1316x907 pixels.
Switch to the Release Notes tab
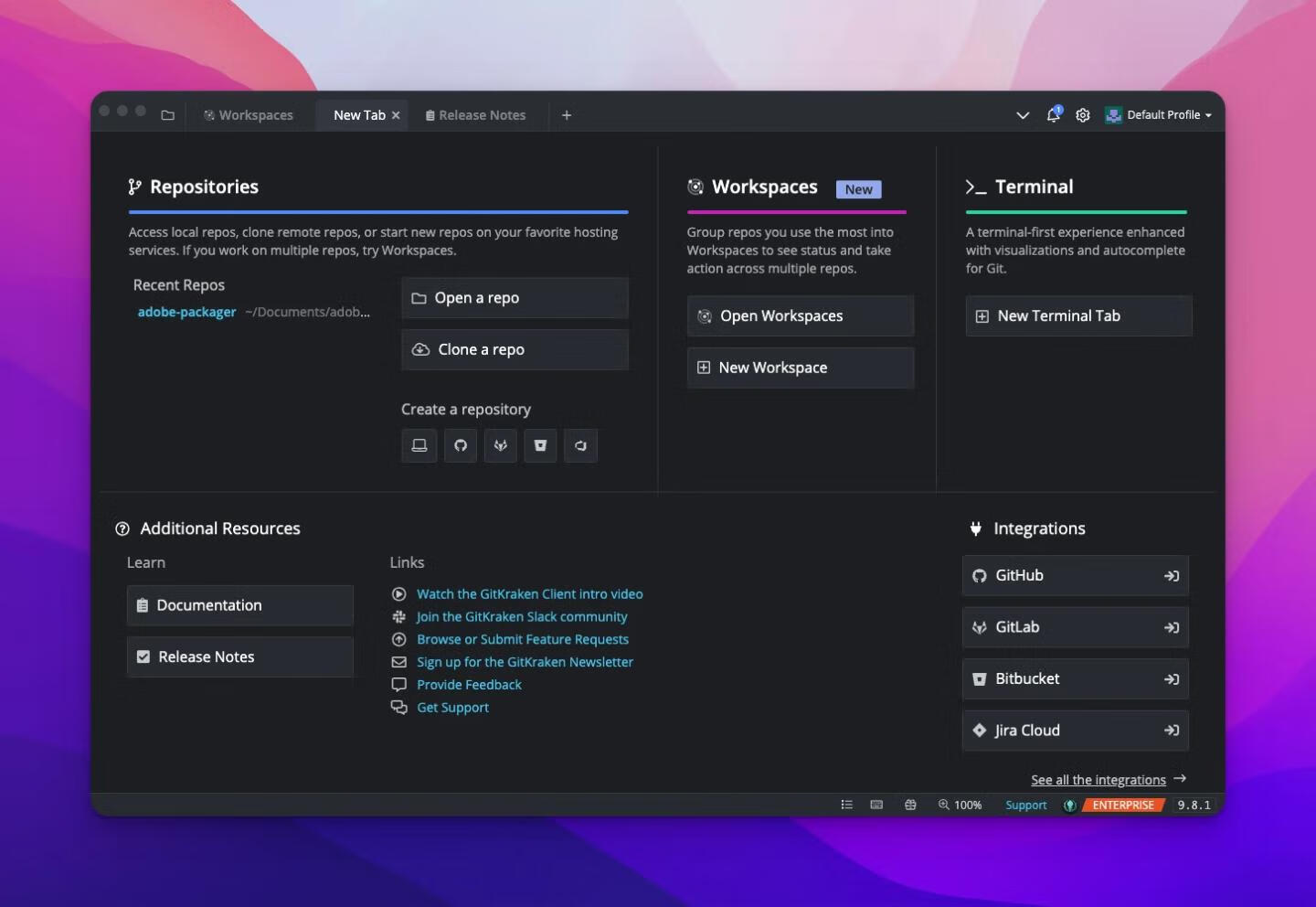(x=475, y=115)
